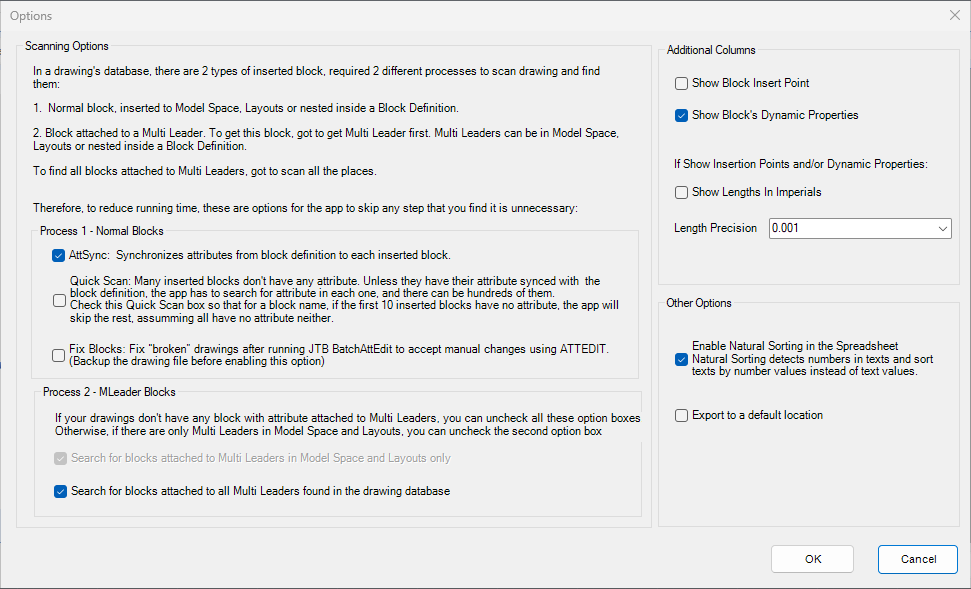Uncheck search in all Multi Leaders in database
Image resolution: width=971 pixels, height=589 pixels.
click(x=60, y=492)
